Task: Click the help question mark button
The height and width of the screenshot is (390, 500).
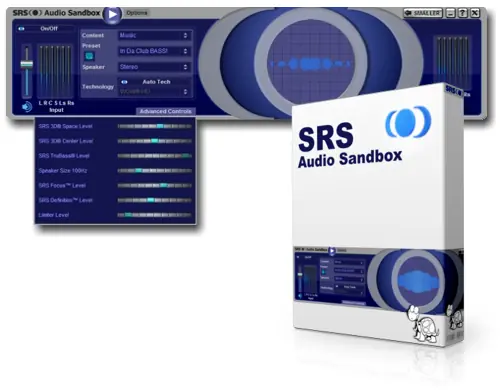Action: [x=462, y=13]
